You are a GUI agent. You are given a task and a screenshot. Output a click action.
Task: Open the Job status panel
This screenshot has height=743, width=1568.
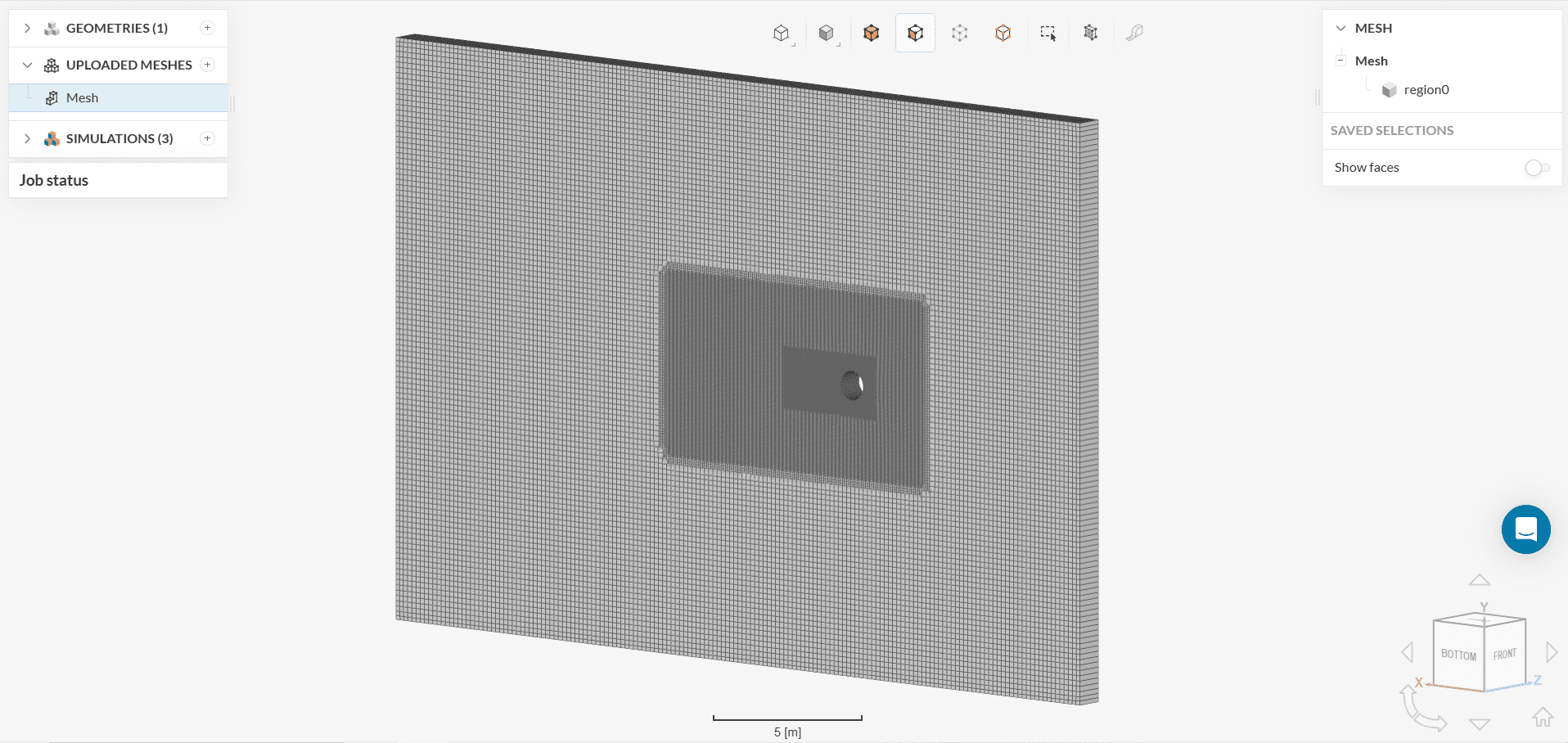coord(54,181)
